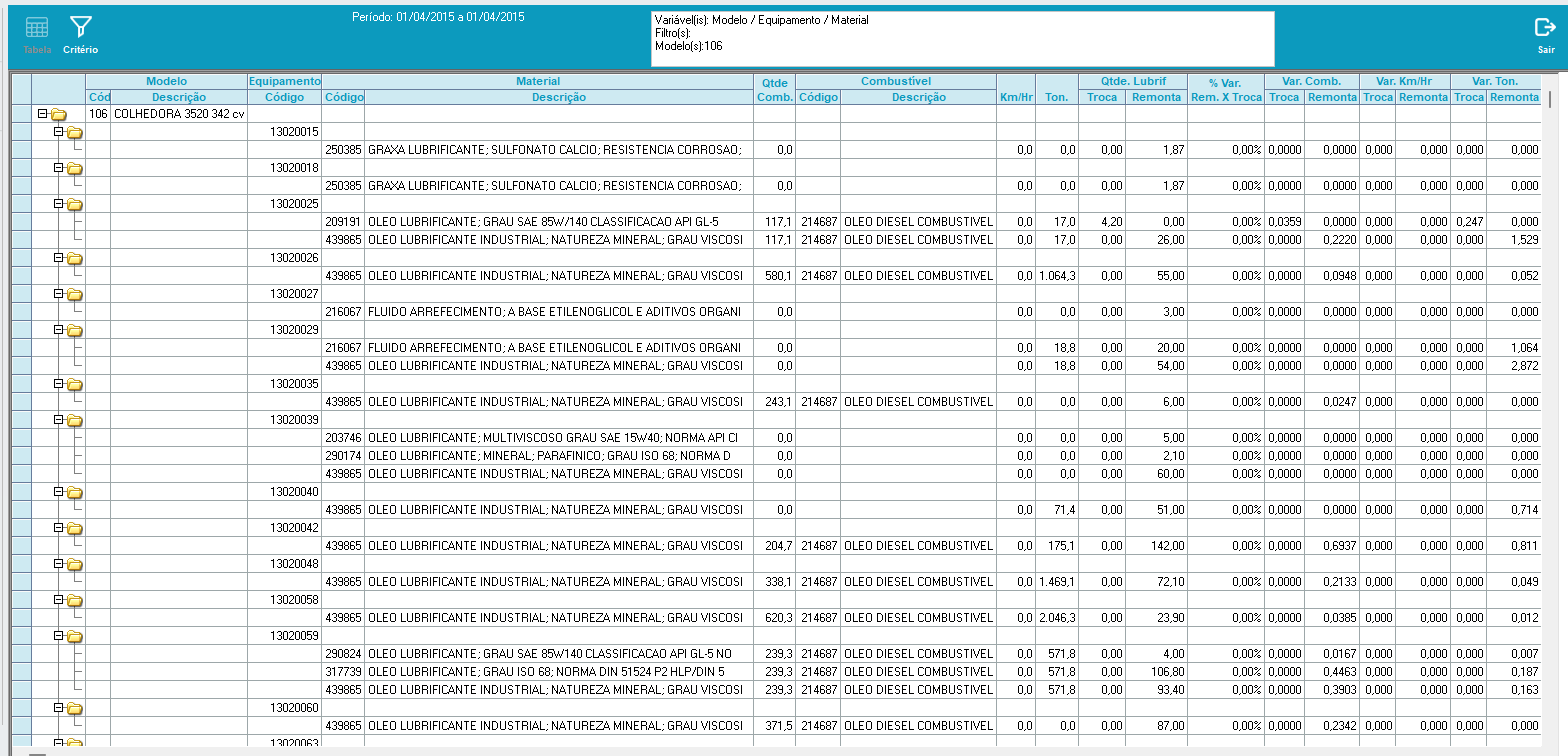Click folder icon beside equipment 13020048
The image size is (1568, 756).
click(74, 564)
